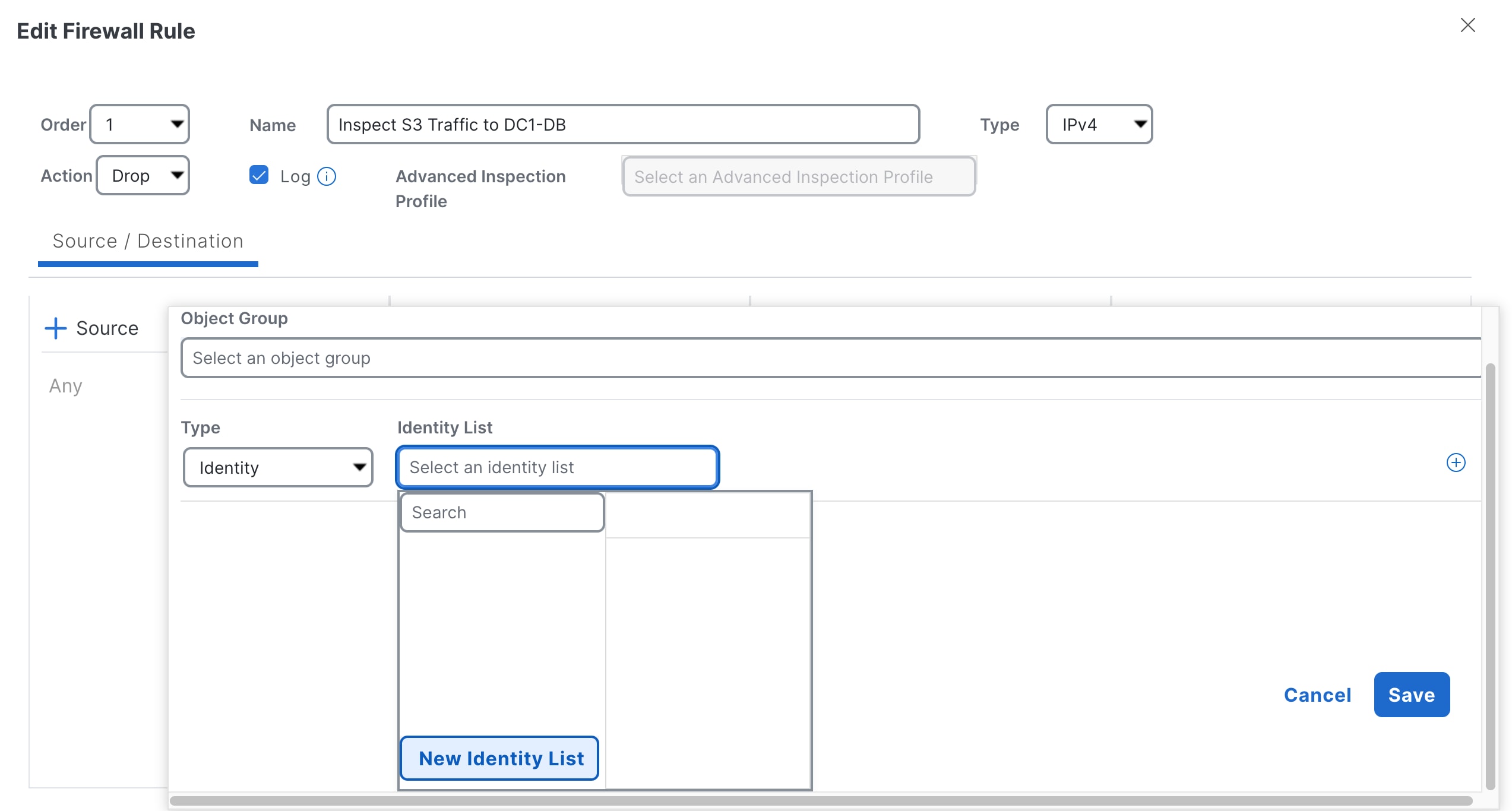The height and width of the screenshot is (811, 1512).
Task: Uncheck the Log checkbox
Action: tap(259, 175)
